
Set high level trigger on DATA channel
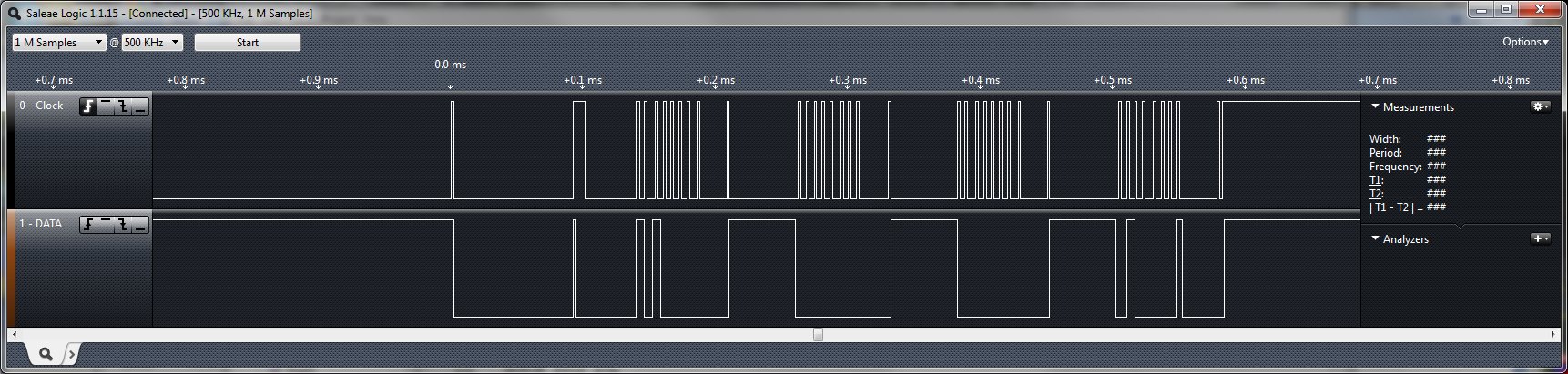(106, 225)
